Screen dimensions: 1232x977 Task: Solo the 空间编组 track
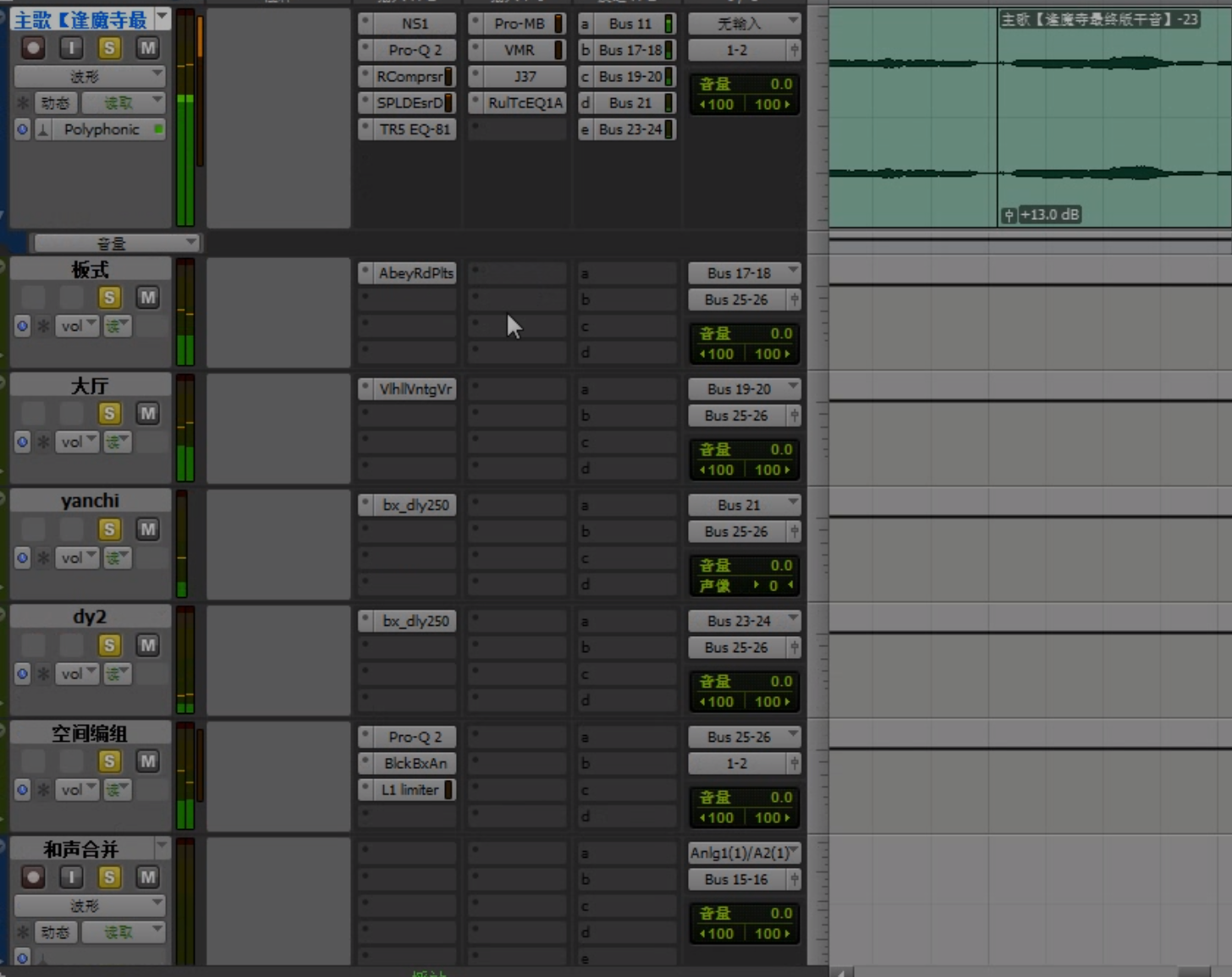click(x=109, y=760)
